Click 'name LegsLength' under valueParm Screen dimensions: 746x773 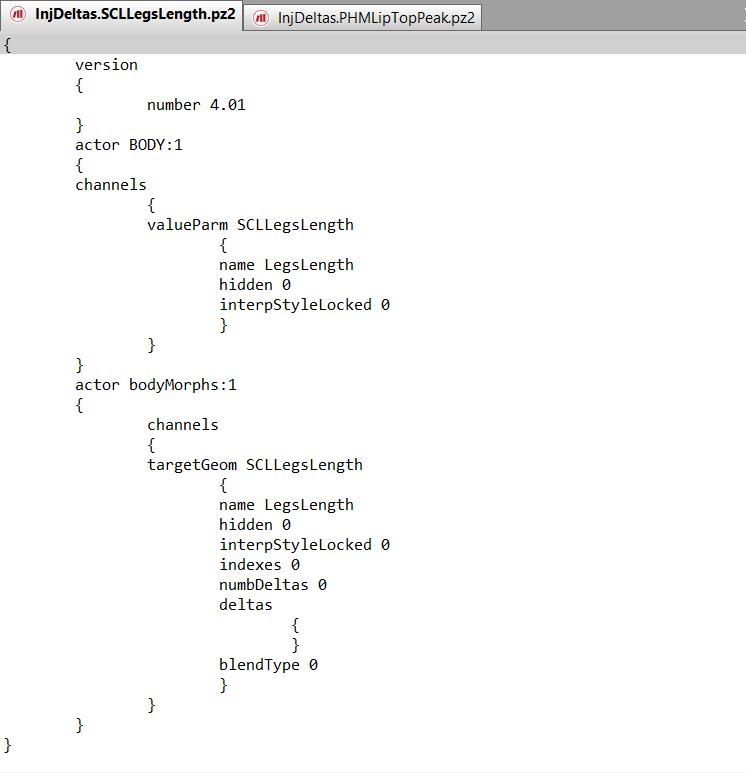click(x=286, y=265)
